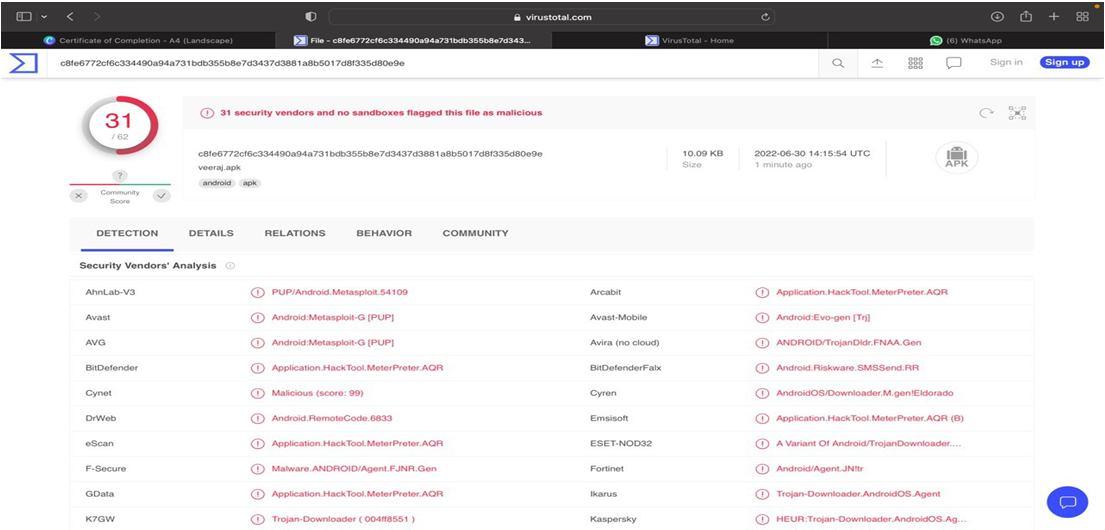Click the 10.09 KB size value
This screenshot has height=530, width=1105.
click(x=703, y=153)
